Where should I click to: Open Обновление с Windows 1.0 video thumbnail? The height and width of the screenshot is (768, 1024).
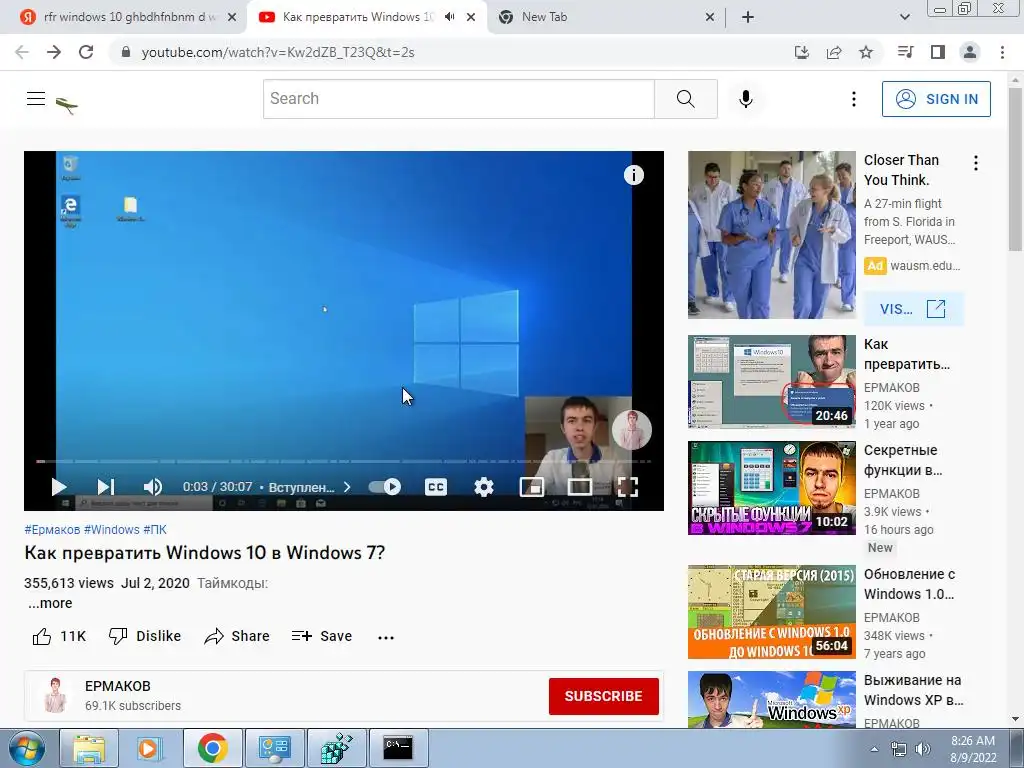(771, 612)
